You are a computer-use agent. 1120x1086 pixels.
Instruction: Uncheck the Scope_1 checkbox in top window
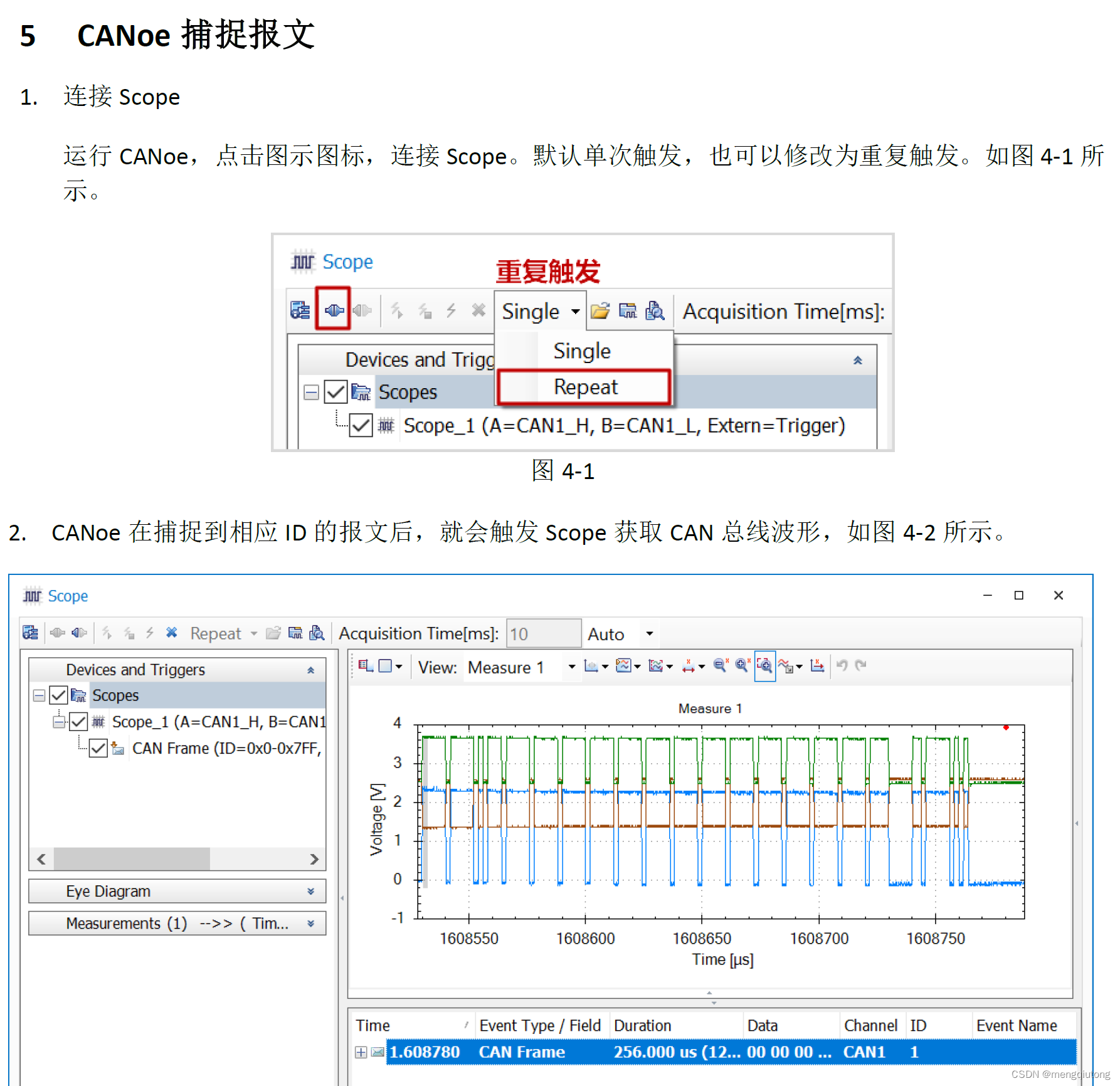[361, 426]
